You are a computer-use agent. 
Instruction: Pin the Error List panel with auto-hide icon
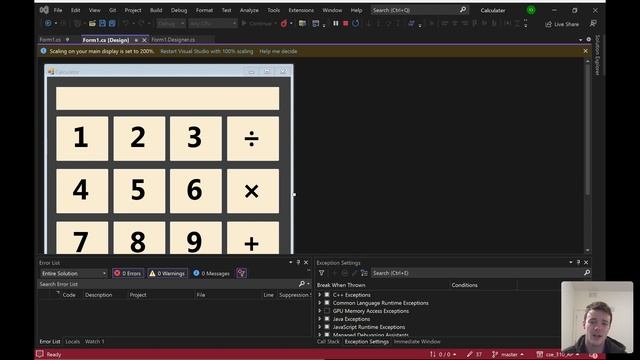click(298, 262)
